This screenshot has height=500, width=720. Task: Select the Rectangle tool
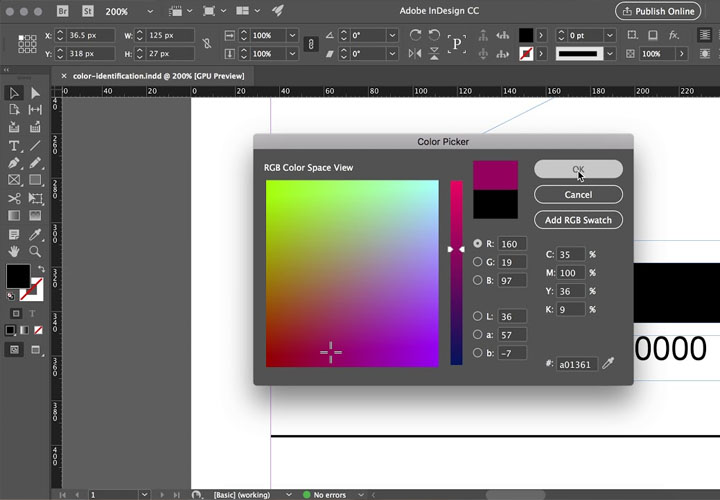pyautogui.click(x=35, y=180)
